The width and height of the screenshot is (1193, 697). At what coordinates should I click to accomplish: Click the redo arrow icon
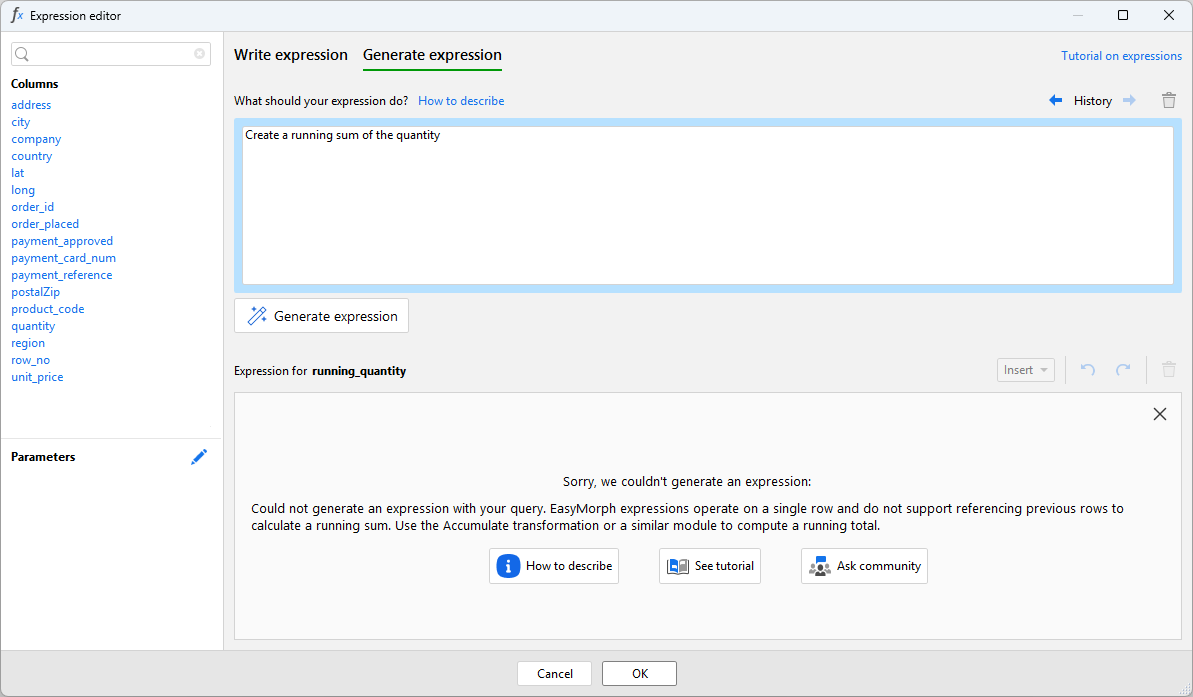click(1123, 370)
